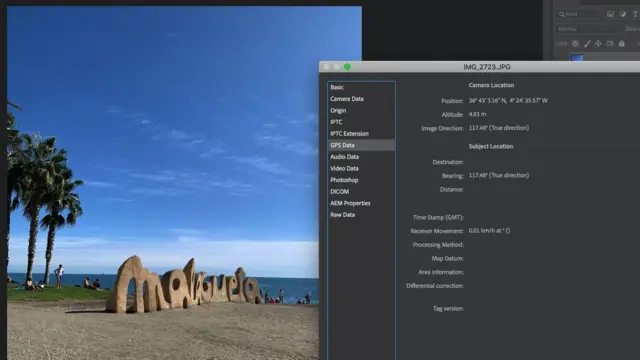Click the Subject Location heading
This screenshot has width=640, height=360.
[x=491, y=146]
